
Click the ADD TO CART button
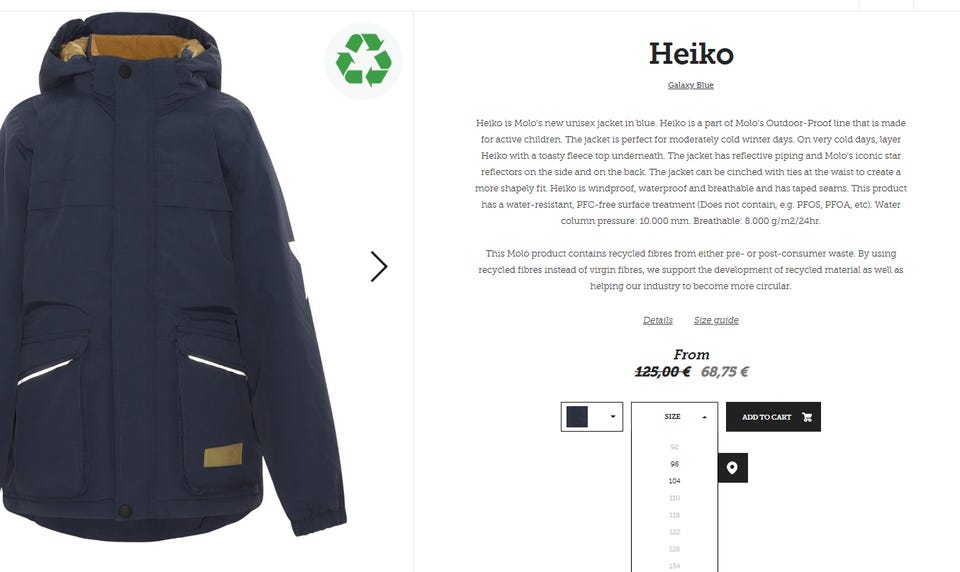pos(773,417)
